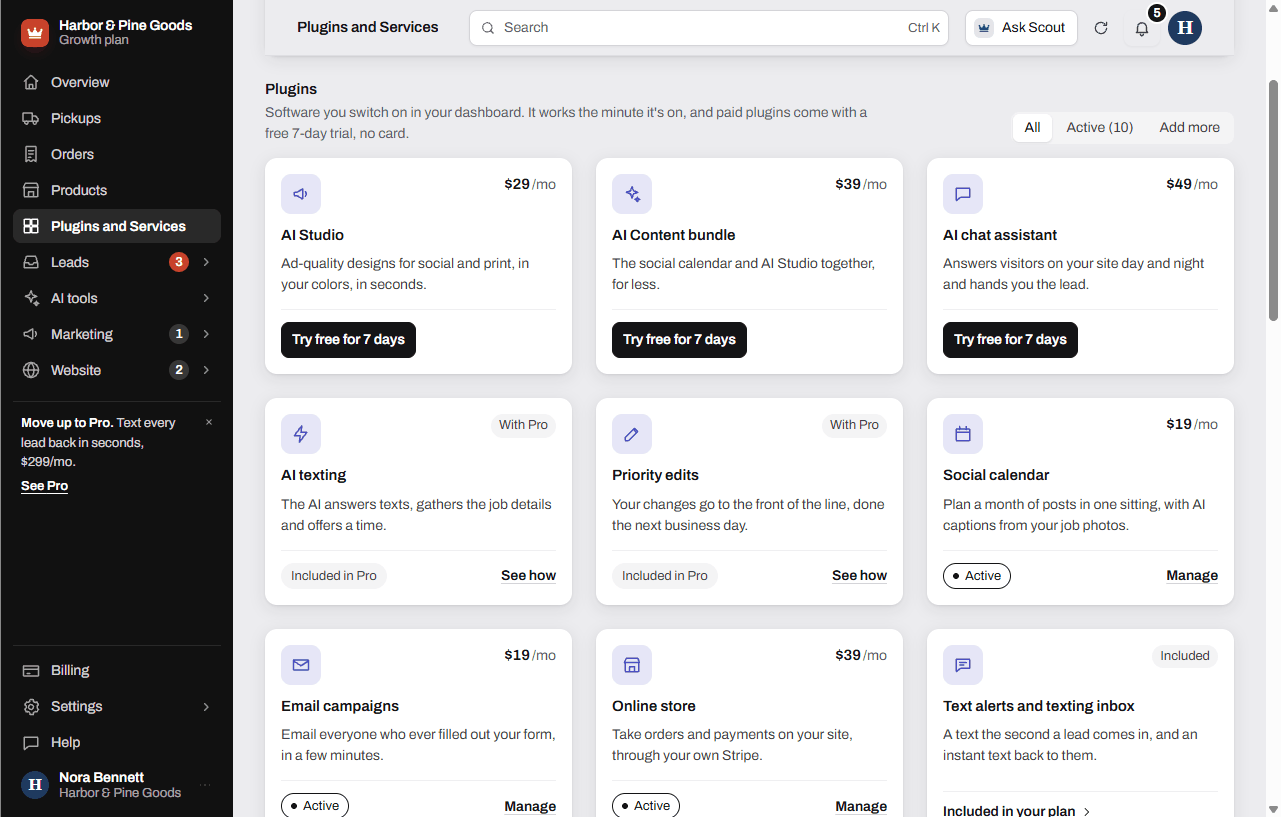This screenshot has width=1281, height=817.
Task: Click the Leads inbox icon
Action: (x=31, y=262)
